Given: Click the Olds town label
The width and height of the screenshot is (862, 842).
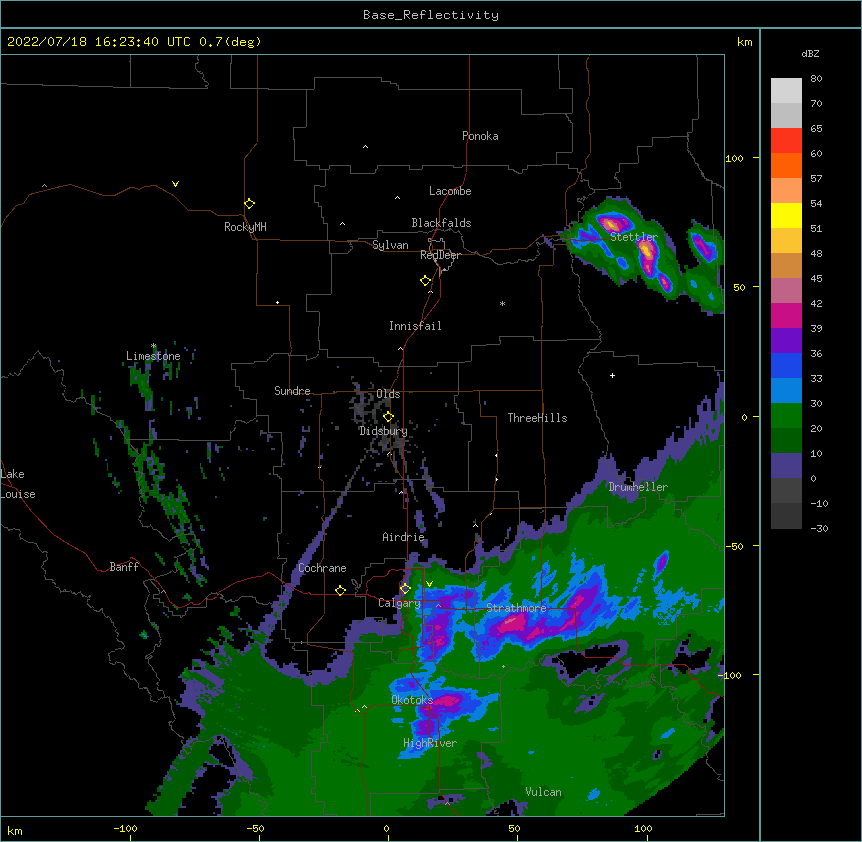Looking at the screenshot, I should 388,394.
